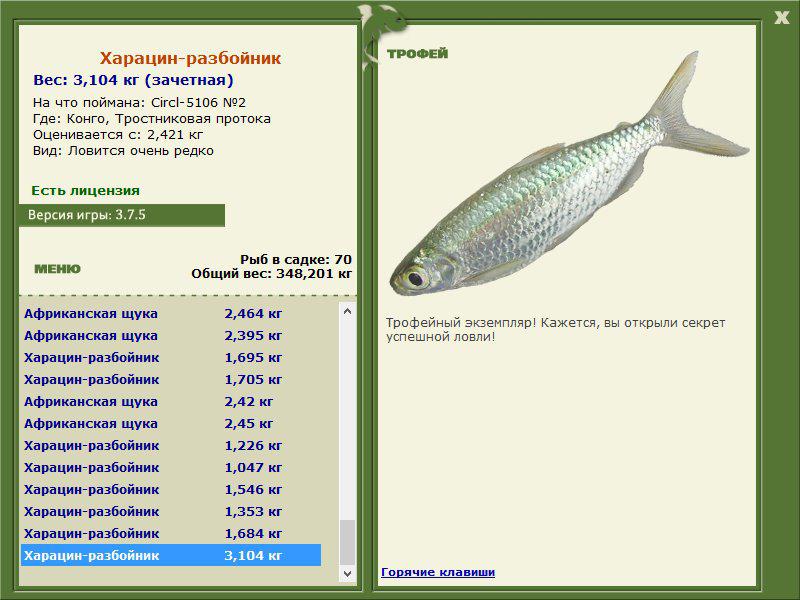The image size is (800, 600).
Task: Select Харацин-разбойник 1,353 кг row
Action: (x=171, y=511)
